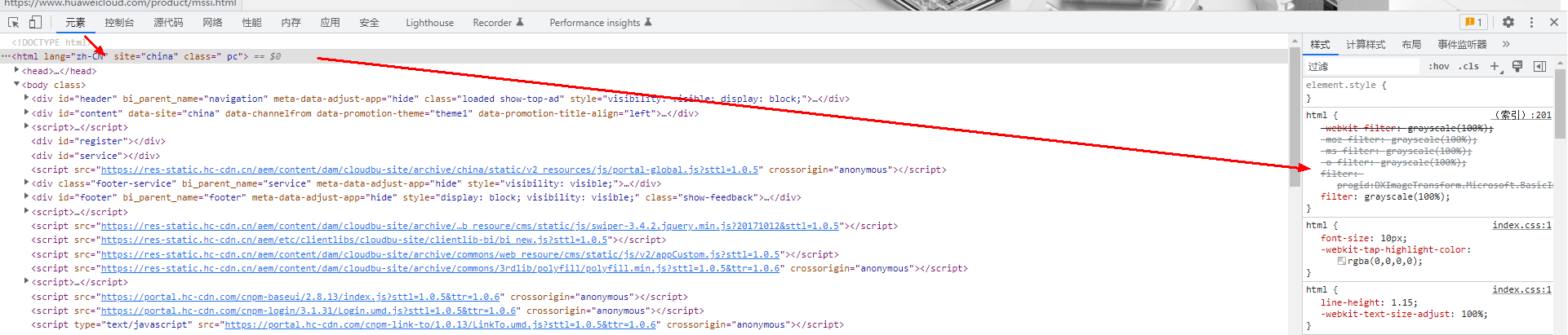
Task: Toggle the .cls element classes panel
Action: (1469, 66)
